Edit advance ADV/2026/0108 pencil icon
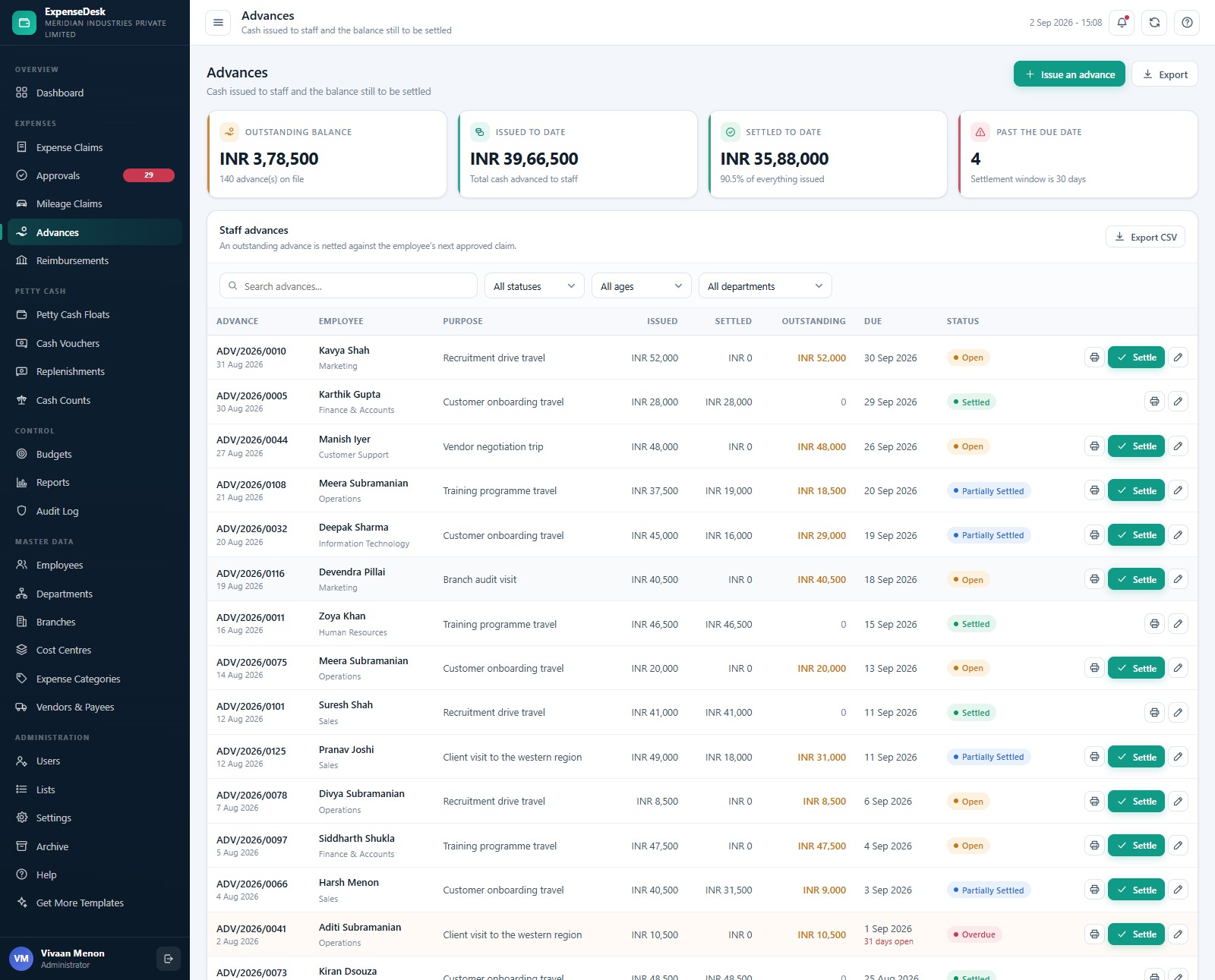The width and height of the screenshot is (1215, 980). click(1178, 490)
